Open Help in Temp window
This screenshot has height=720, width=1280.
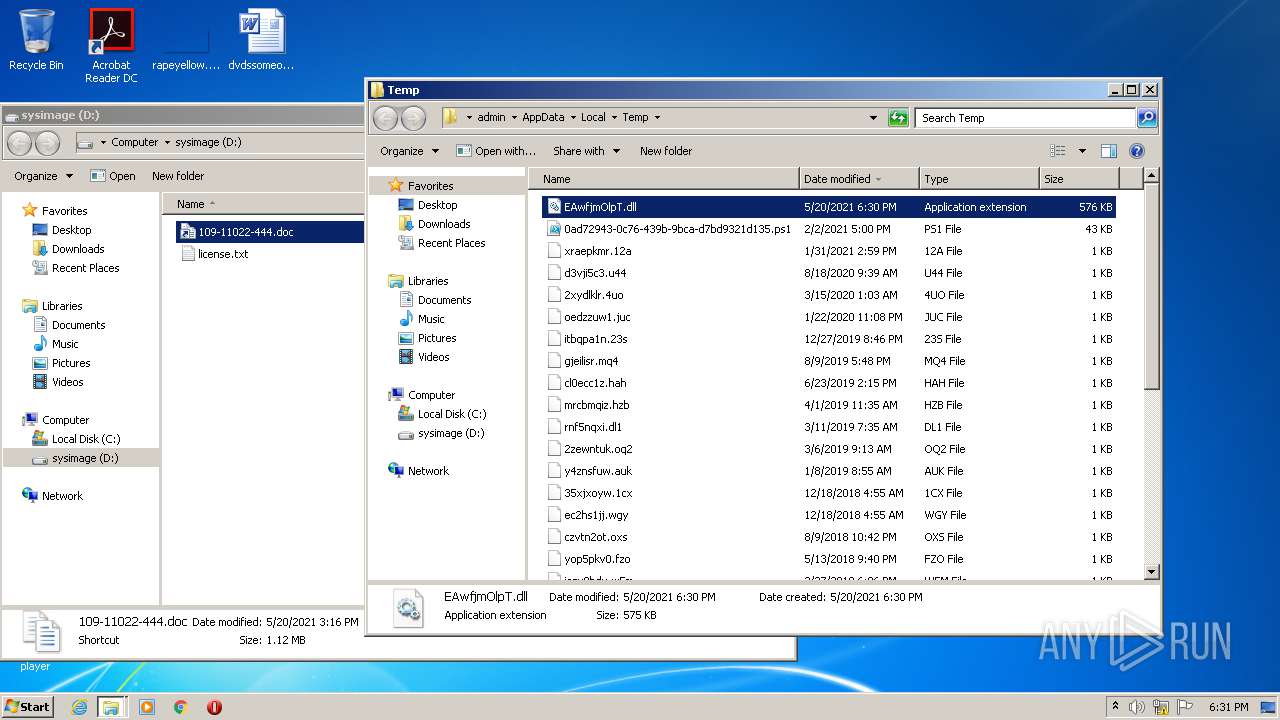1136,151
